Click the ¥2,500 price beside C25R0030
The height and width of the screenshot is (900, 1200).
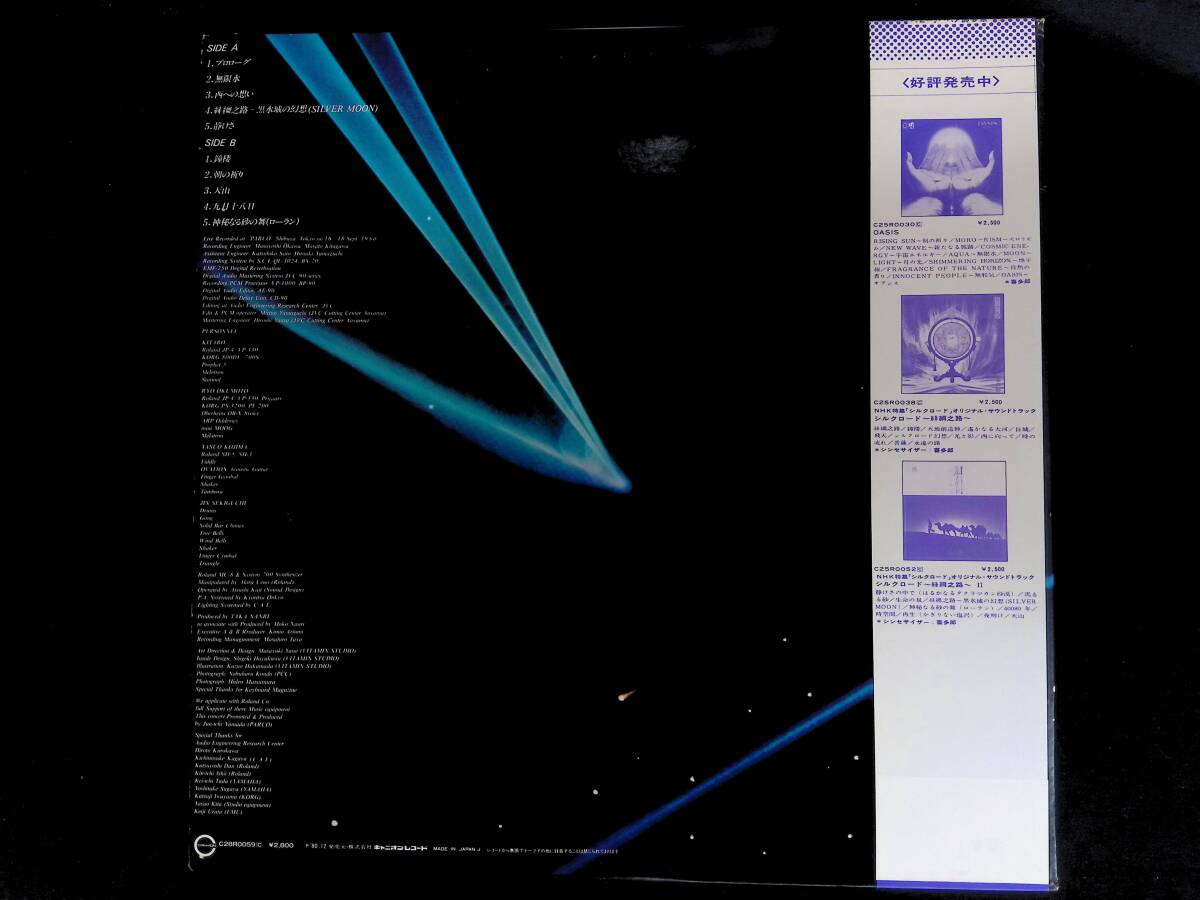[x=989, y=224]
